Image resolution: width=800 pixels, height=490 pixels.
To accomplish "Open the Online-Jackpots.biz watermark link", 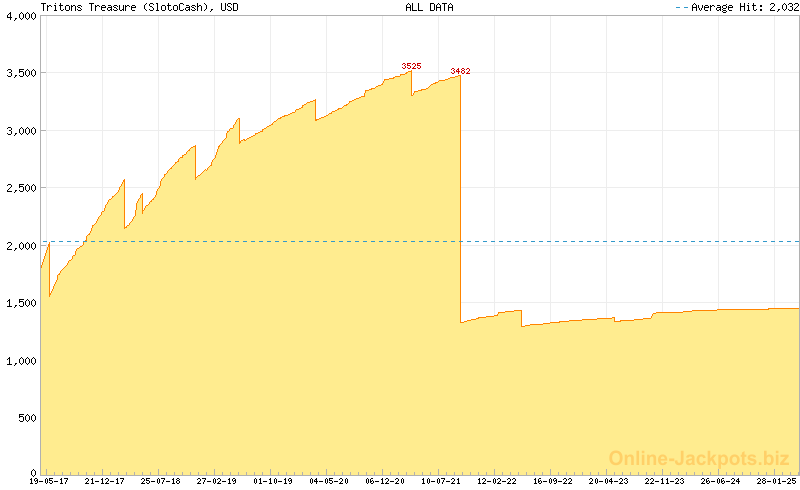I will [x=699, y=458].
